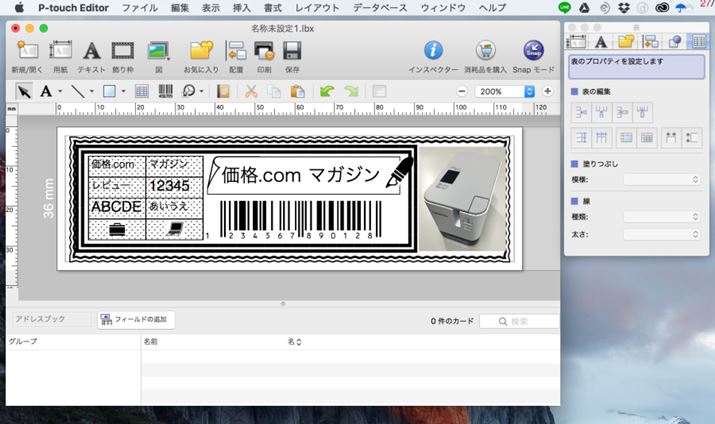Click the 消耗品を購入 button
The width and height of the screenshot is (715, 424).
(x=485, y=51)
